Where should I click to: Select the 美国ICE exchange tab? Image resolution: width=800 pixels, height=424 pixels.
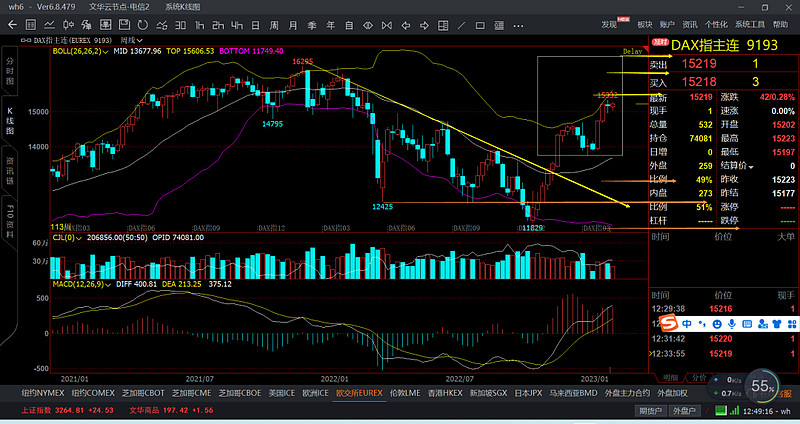(x=282, y=393)
